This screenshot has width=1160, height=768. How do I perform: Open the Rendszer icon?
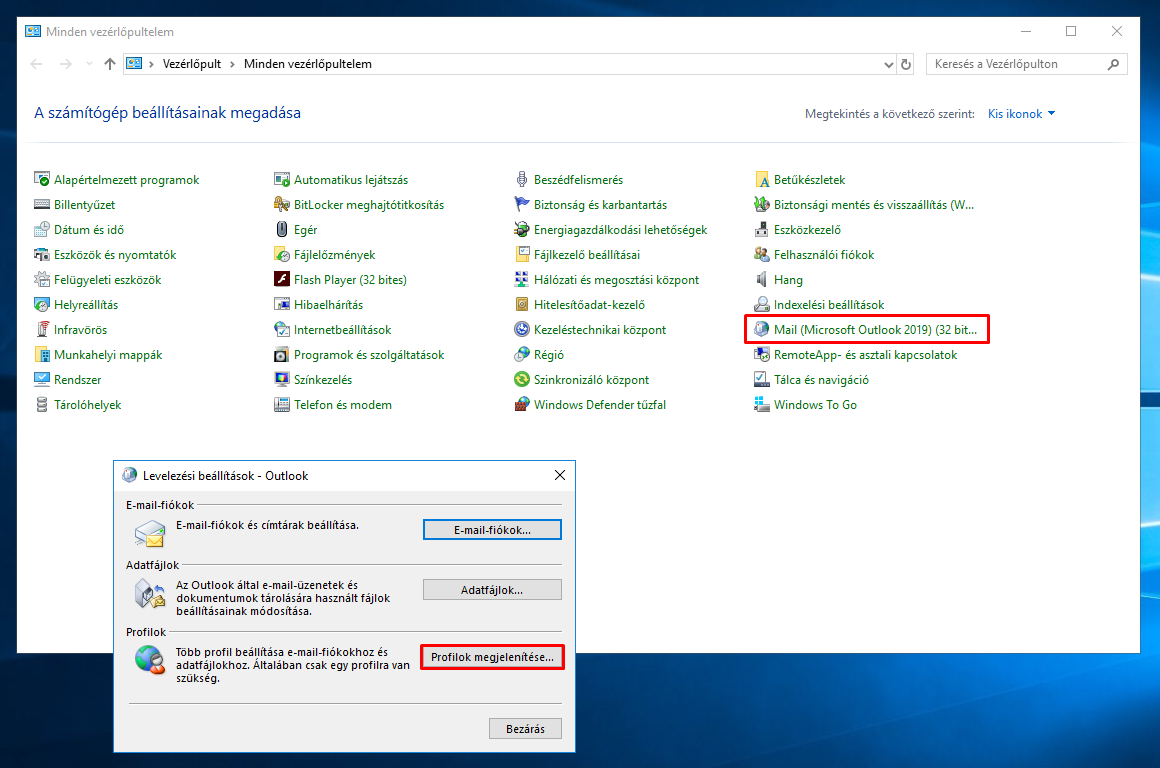tap(41, 380)
